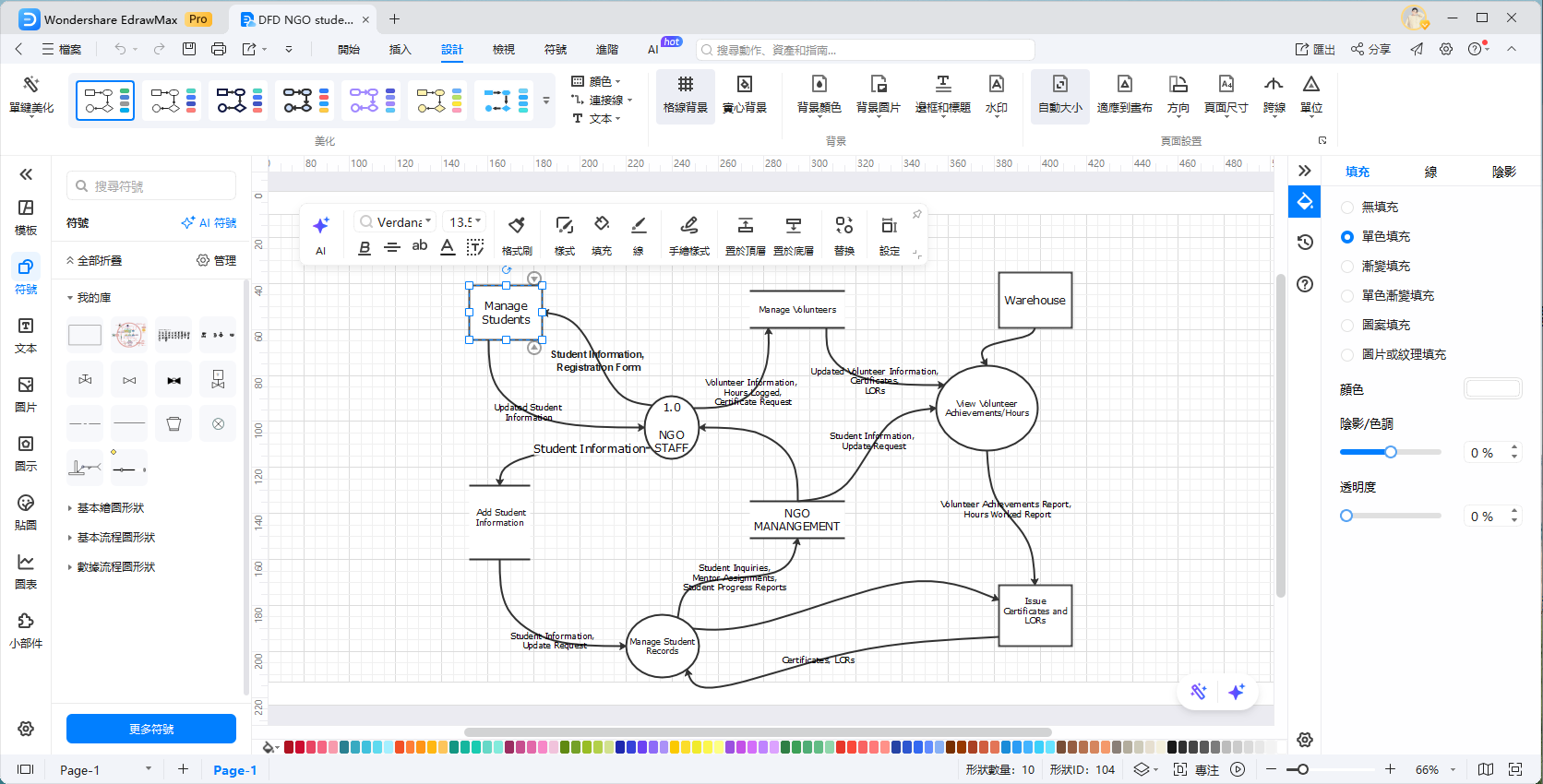This screenshot has width=1543, height=784.
Task: Choose the 漸變填充 gradient fill option
Action: coord(1347,267)
